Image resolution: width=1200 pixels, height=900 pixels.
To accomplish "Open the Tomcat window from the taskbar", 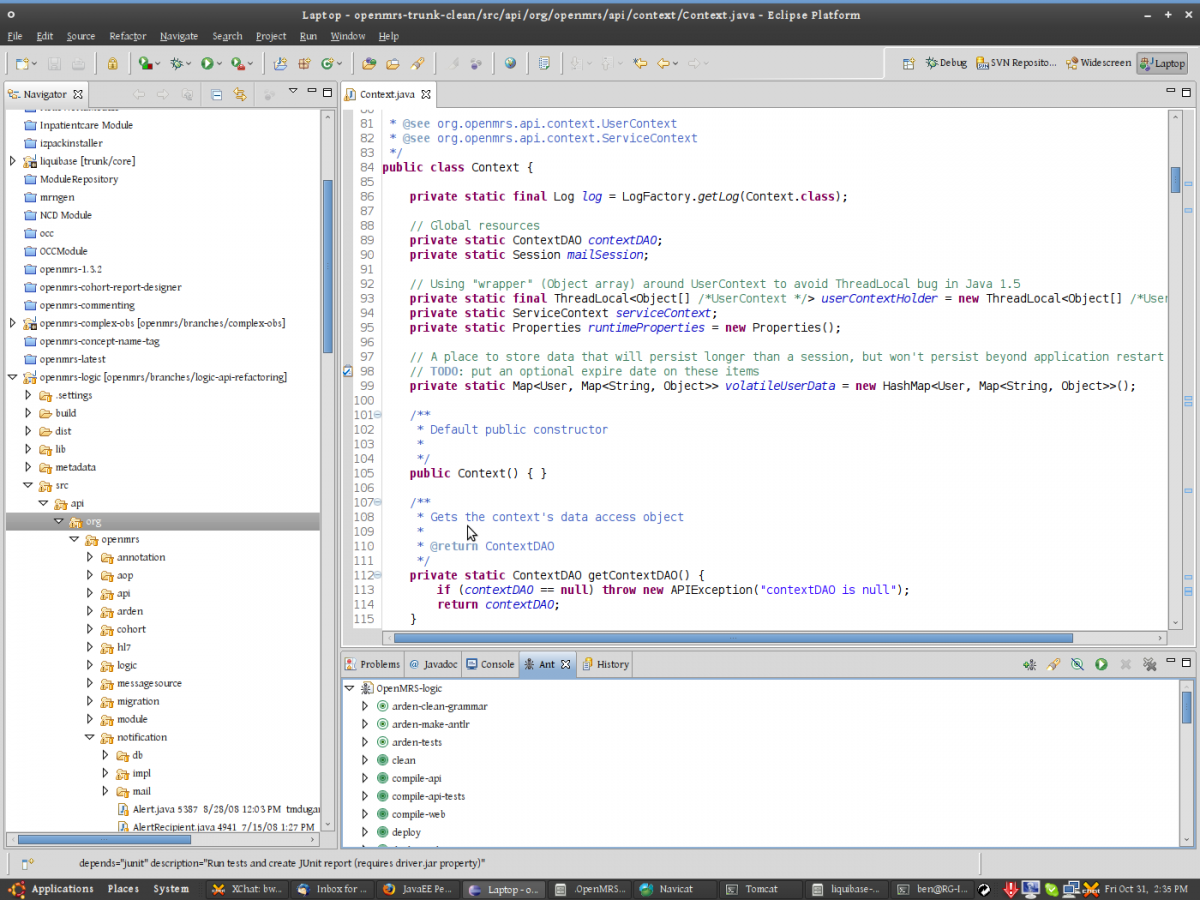I will click(x=760, y=889).
